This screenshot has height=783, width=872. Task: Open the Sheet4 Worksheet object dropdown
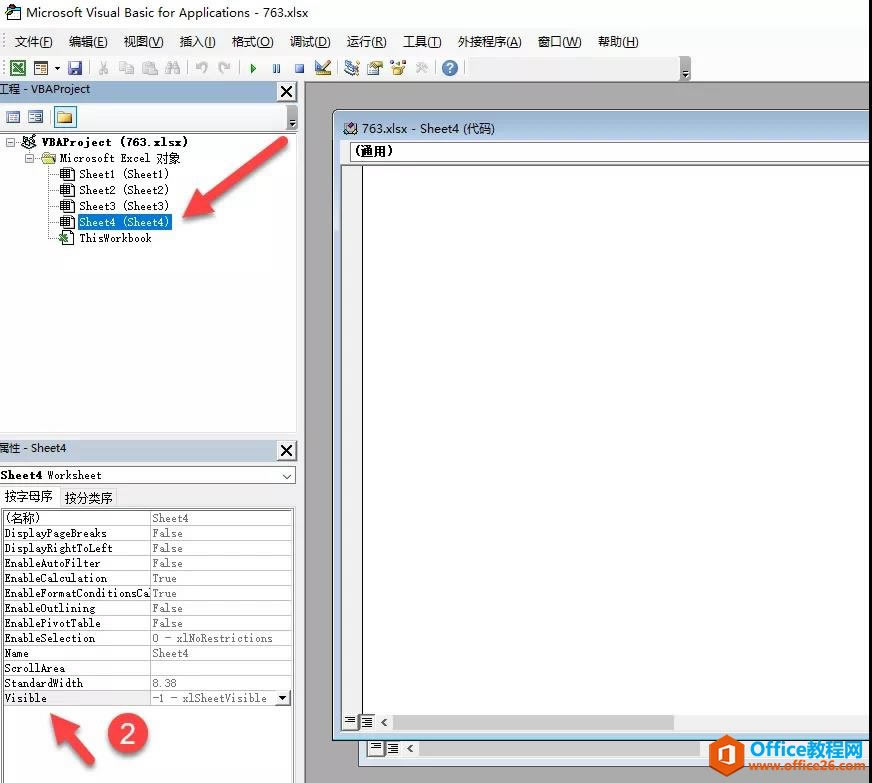(286, 476)
